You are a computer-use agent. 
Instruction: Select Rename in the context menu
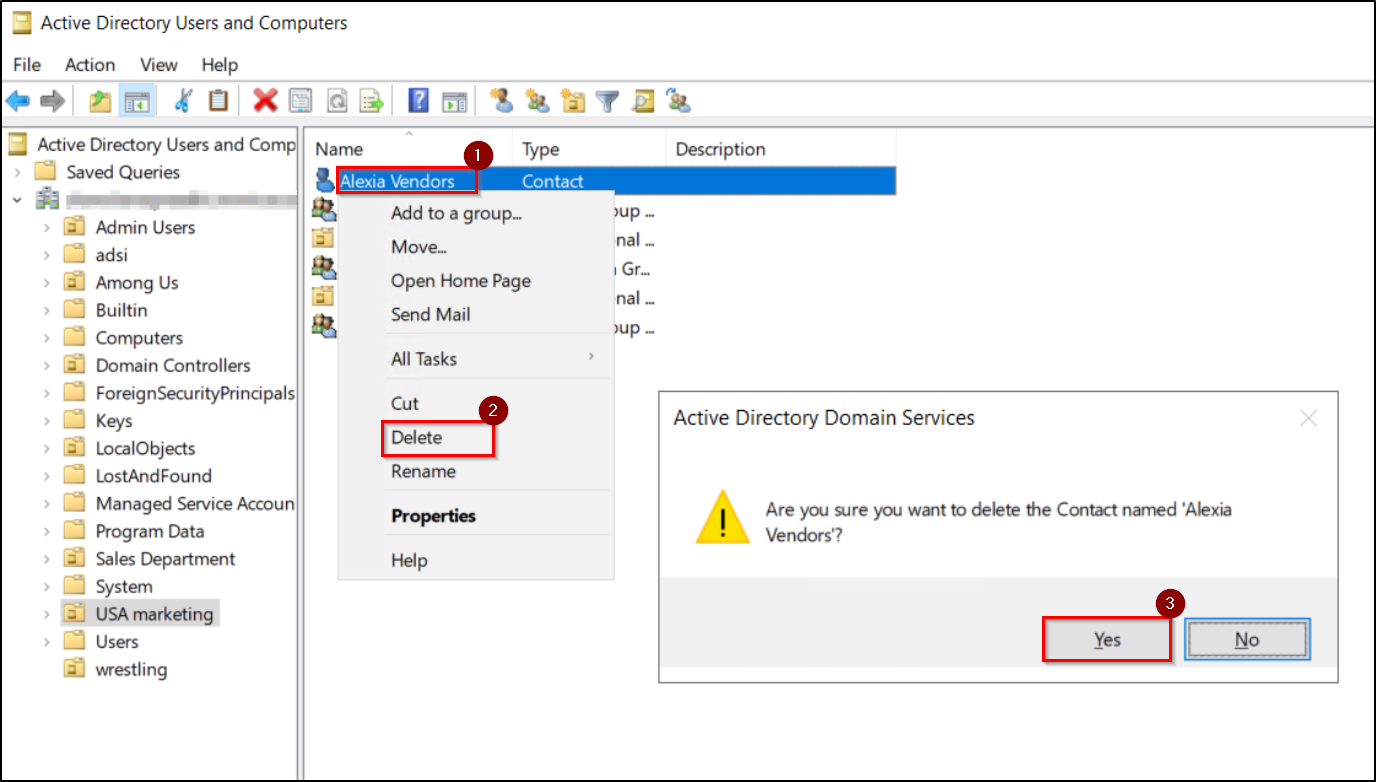[x=422, y=470]
